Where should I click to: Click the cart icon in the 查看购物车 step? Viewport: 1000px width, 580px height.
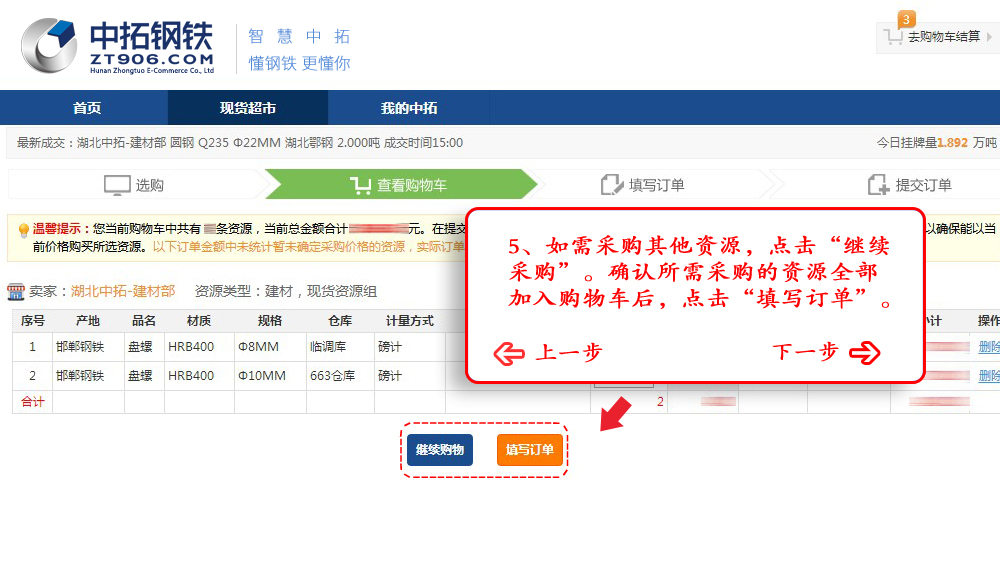tap(361, 185)
